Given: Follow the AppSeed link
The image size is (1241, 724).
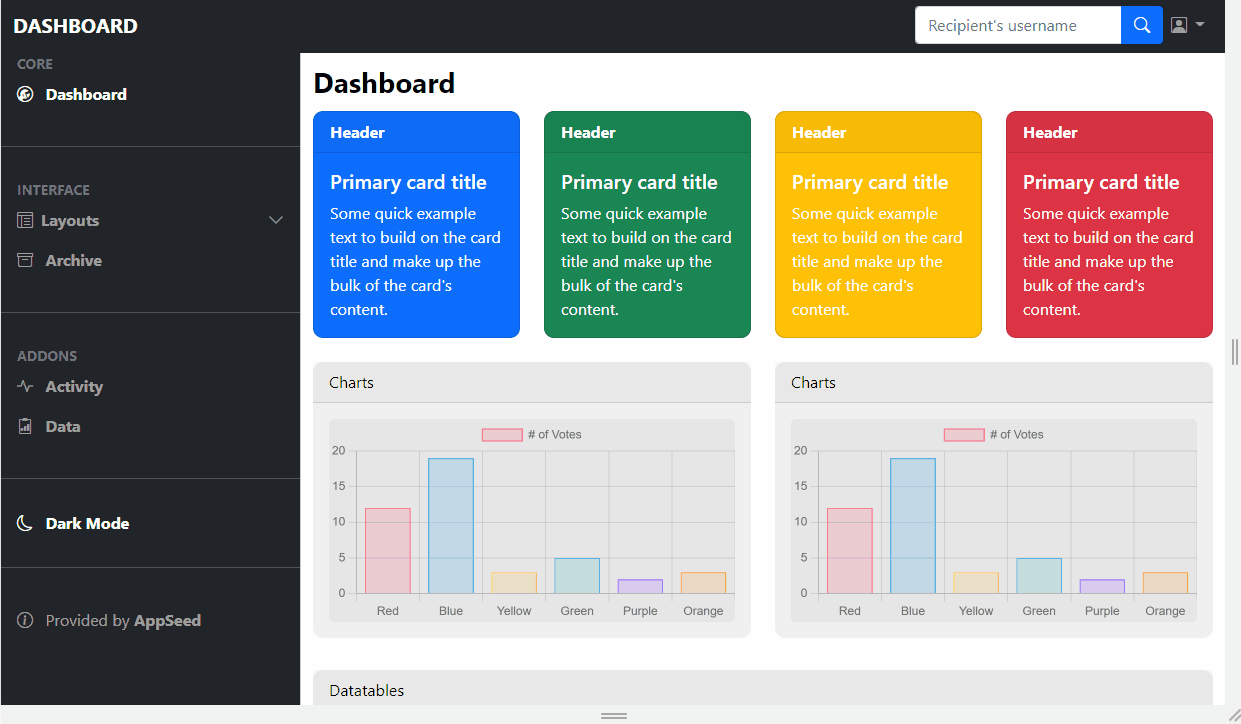Looking at the screenshot, I should [167, 620].
